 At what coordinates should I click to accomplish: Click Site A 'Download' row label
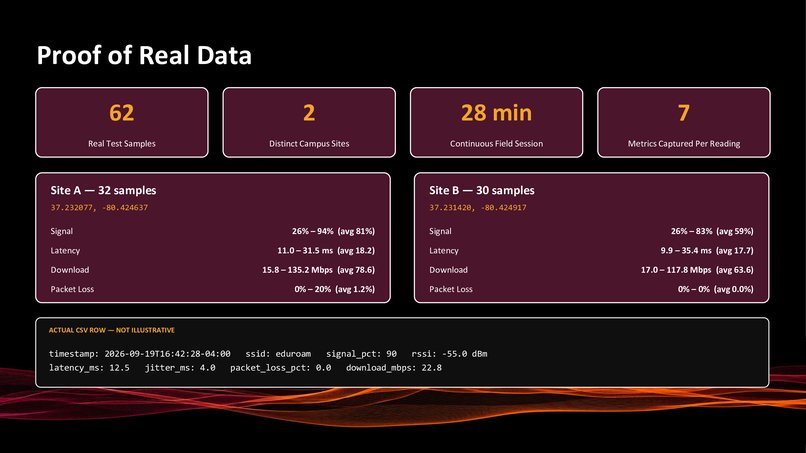(x=70, y=270)
